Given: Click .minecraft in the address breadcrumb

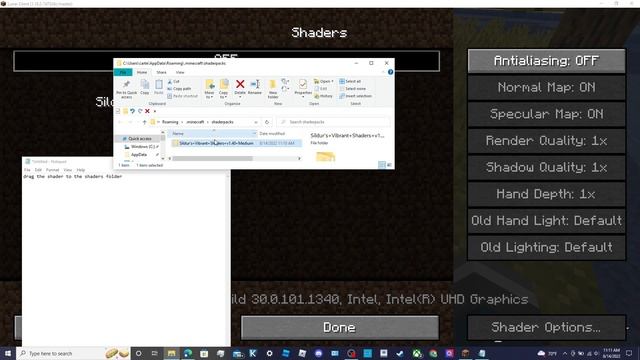Looking at the screenshot, I should [195, 122].
